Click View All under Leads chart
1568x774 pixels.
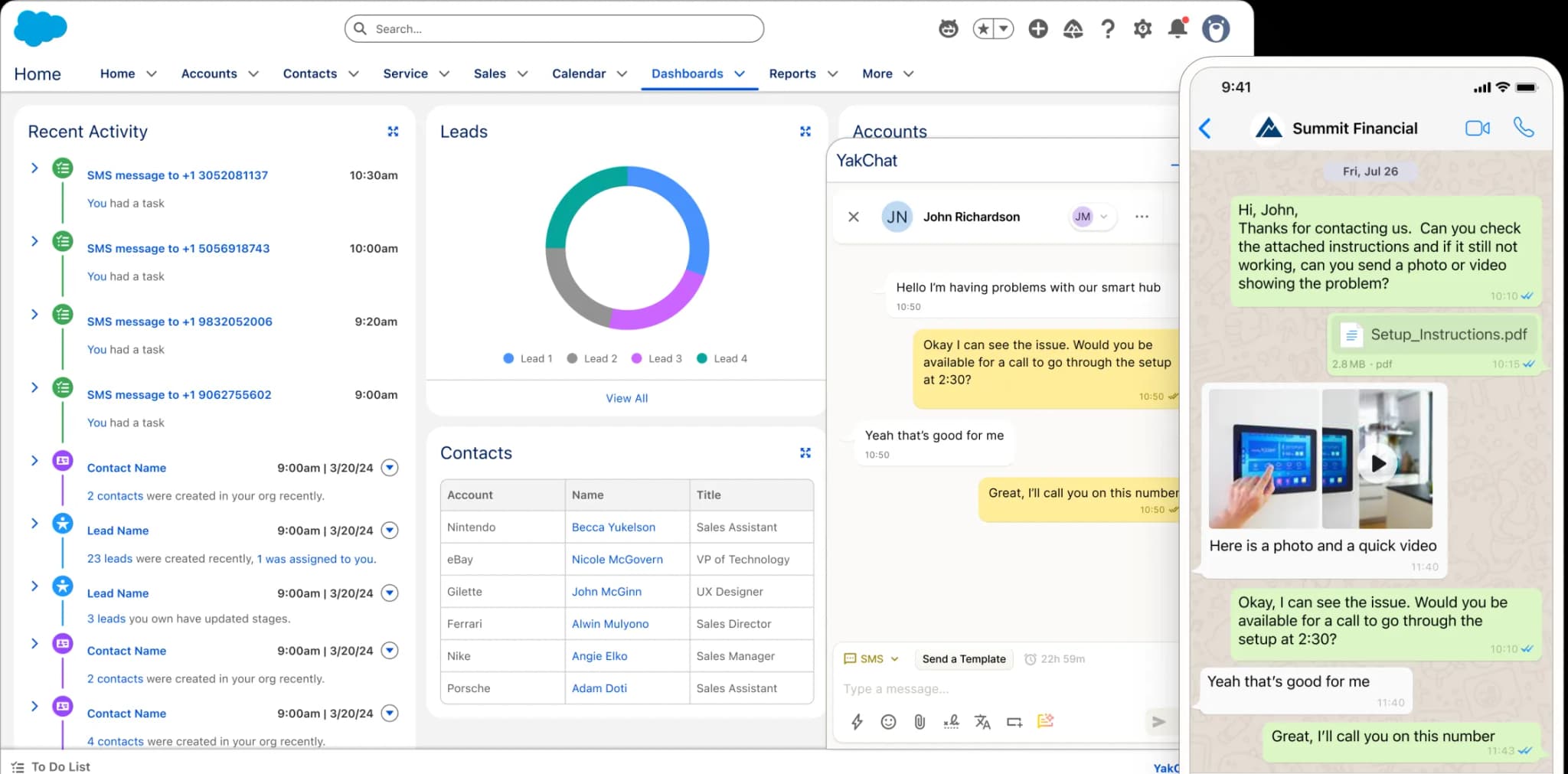627,398
